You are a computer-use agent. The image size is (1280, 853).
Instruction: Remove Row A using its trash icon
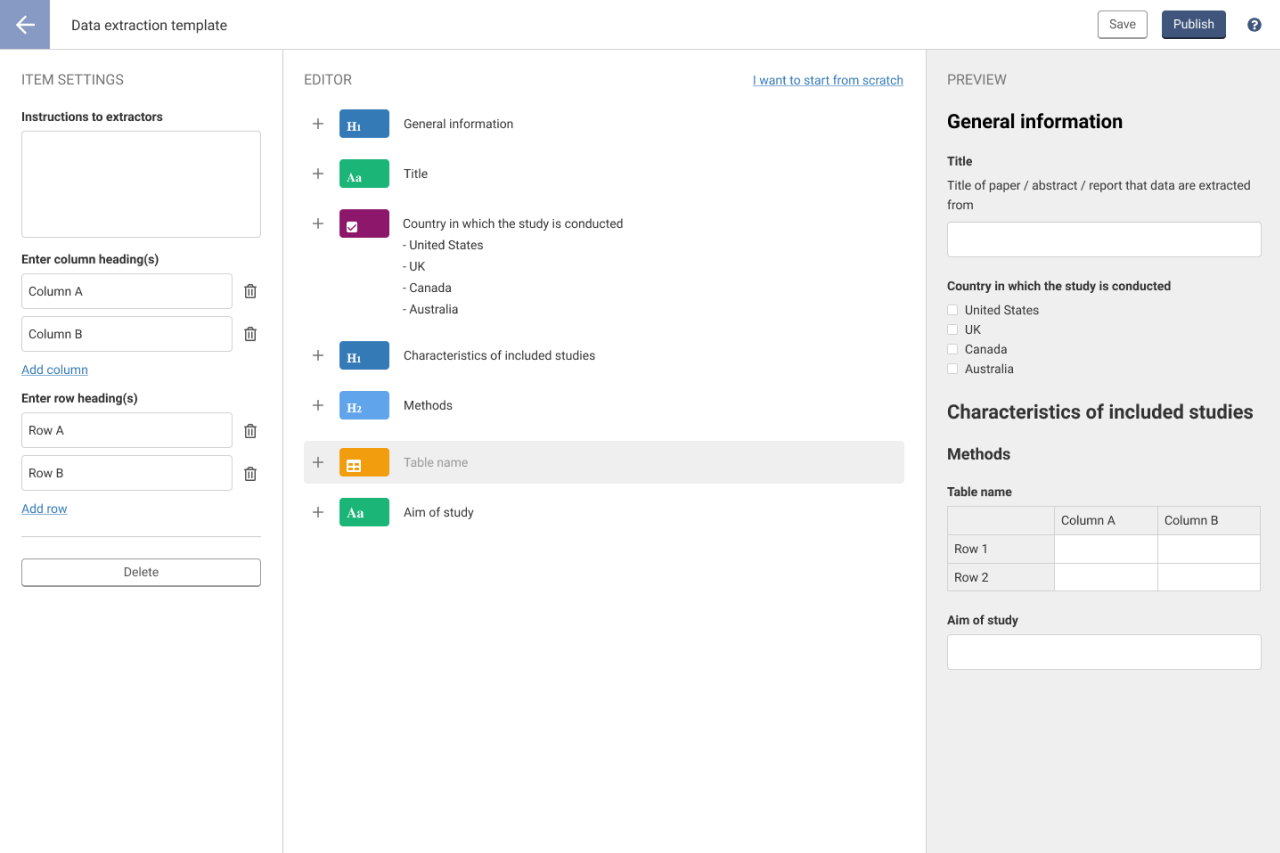tap(250, 430)
